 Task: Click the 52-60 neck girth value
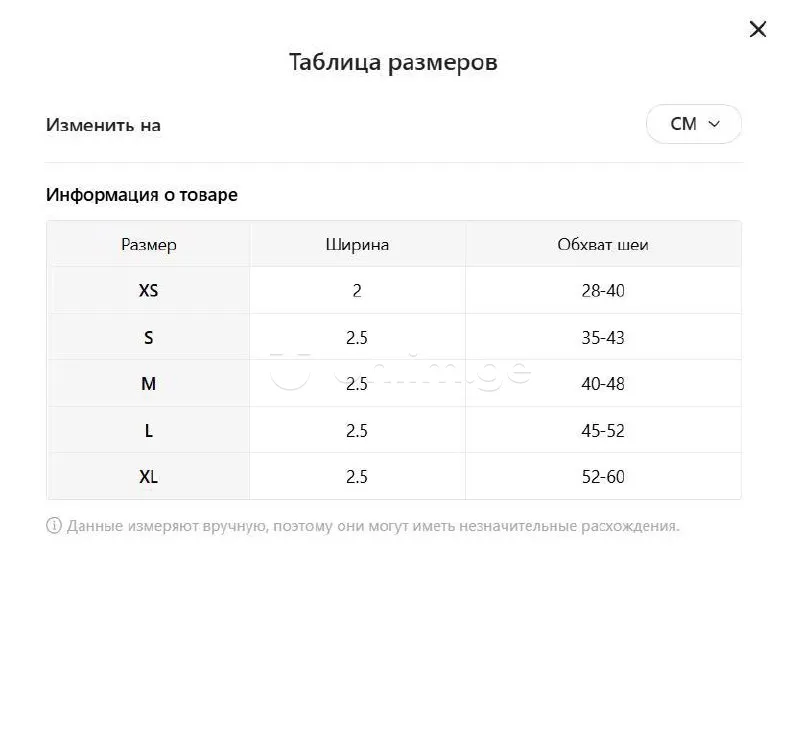(x=603, y=477)
